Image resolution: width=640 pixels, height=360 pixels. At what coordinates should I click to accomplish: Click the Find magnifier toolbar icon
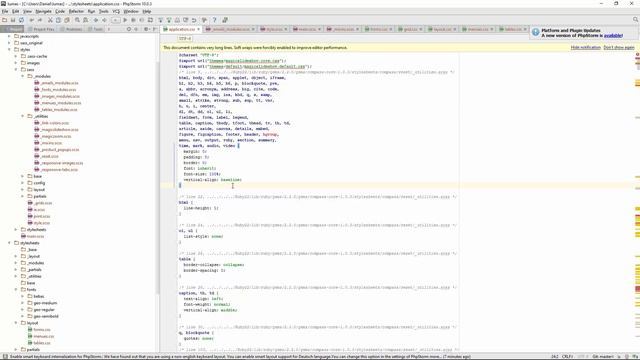[77, 20]
